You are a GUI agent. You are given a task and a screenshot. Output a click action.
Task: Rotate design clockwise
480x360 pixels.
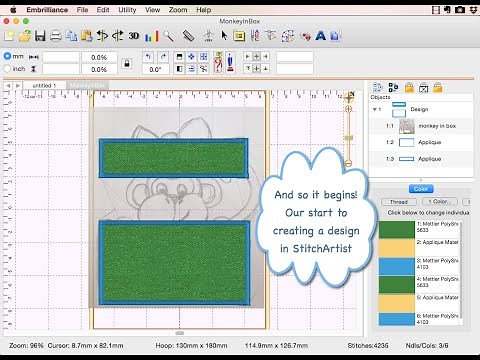click(163, 57)
